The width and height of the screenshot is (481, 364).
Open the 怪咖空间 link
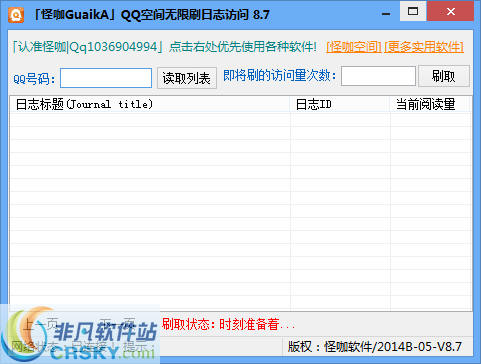(x=354, y=47)
